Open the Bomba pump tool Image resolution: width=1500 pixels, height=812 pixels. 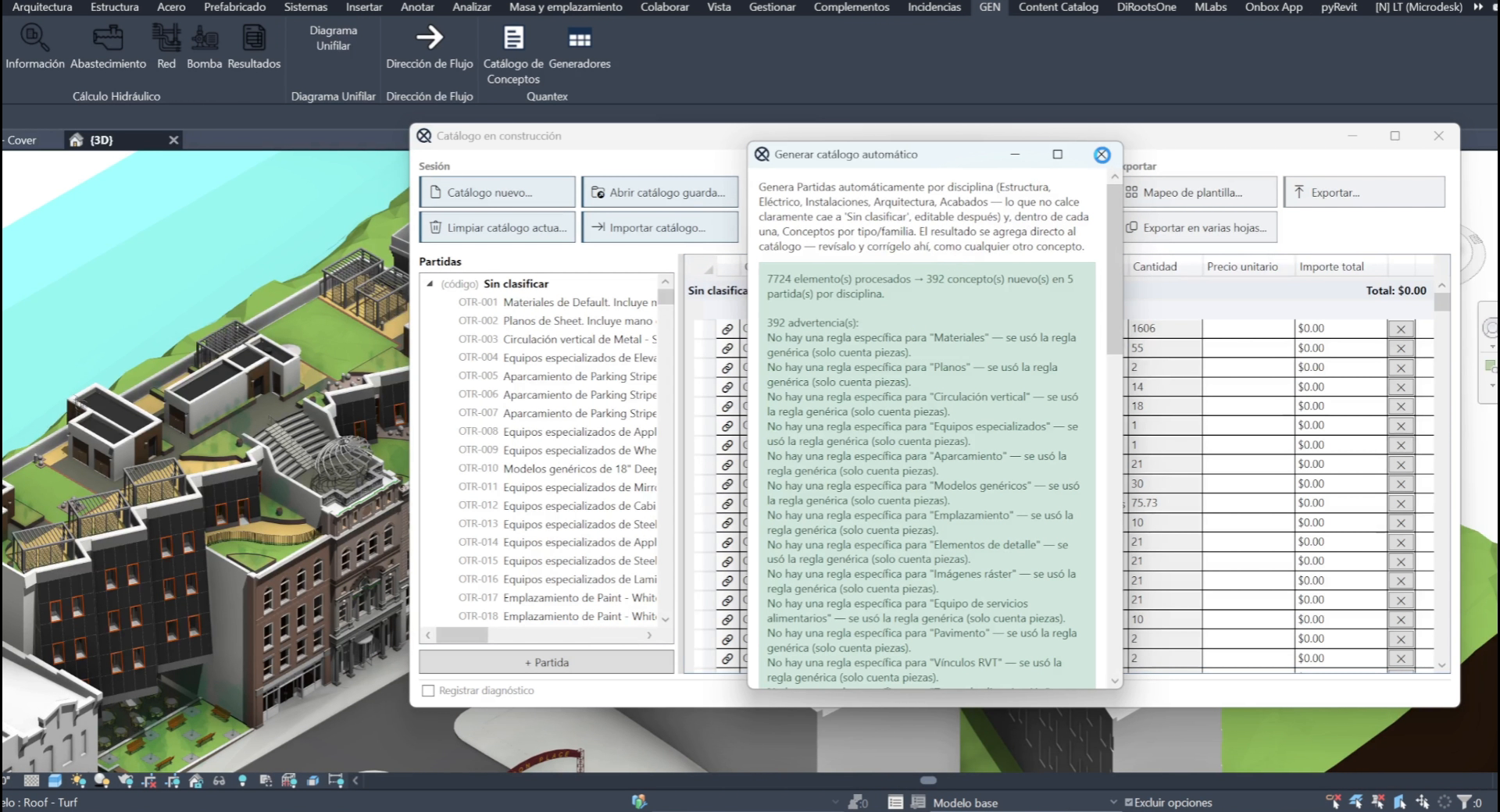[x=205, y=47]
